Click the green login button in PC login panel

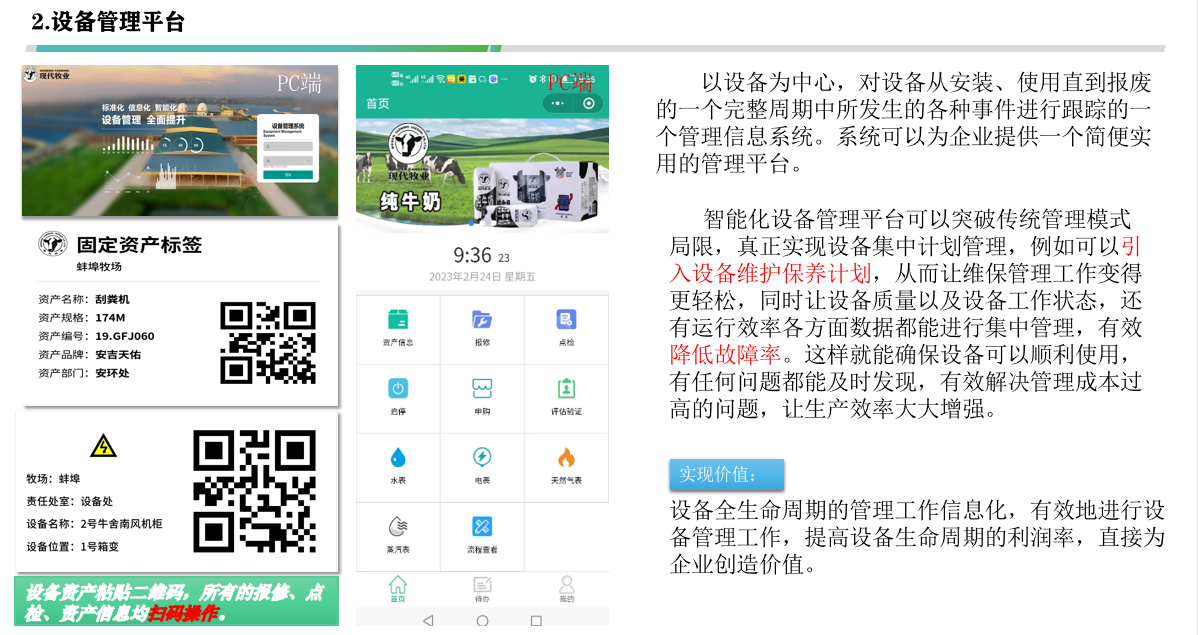point(288,175)
